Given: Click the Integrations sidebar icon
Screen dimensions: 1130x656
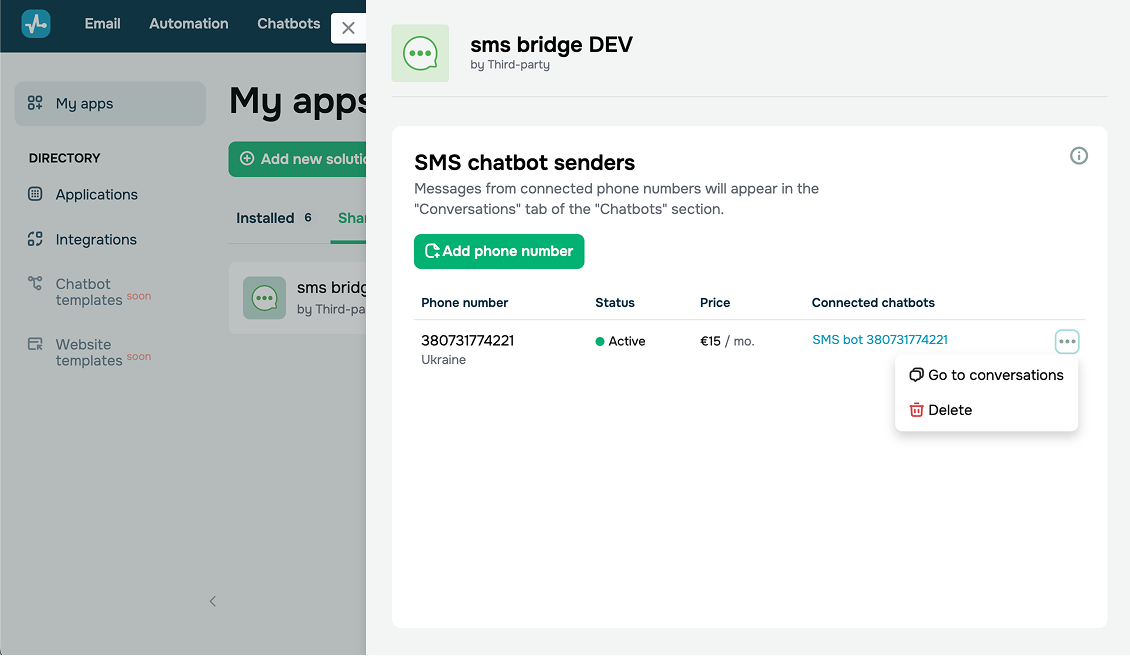Looking at the screenshot, I should (36, 239).
